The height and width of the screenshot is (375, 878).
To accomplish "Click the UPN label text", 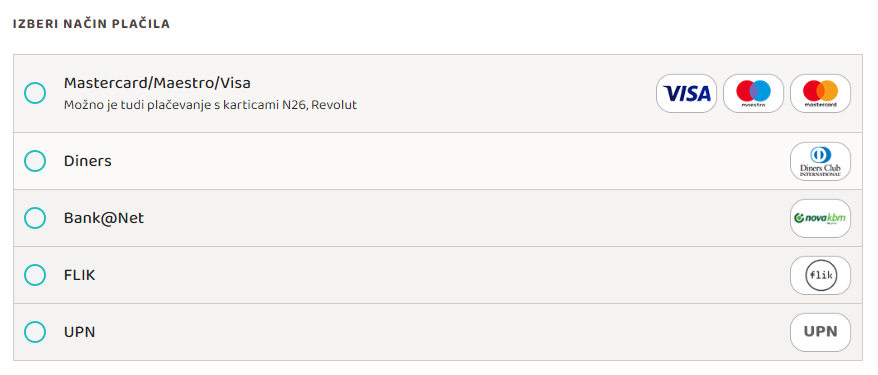I will 80,332.
